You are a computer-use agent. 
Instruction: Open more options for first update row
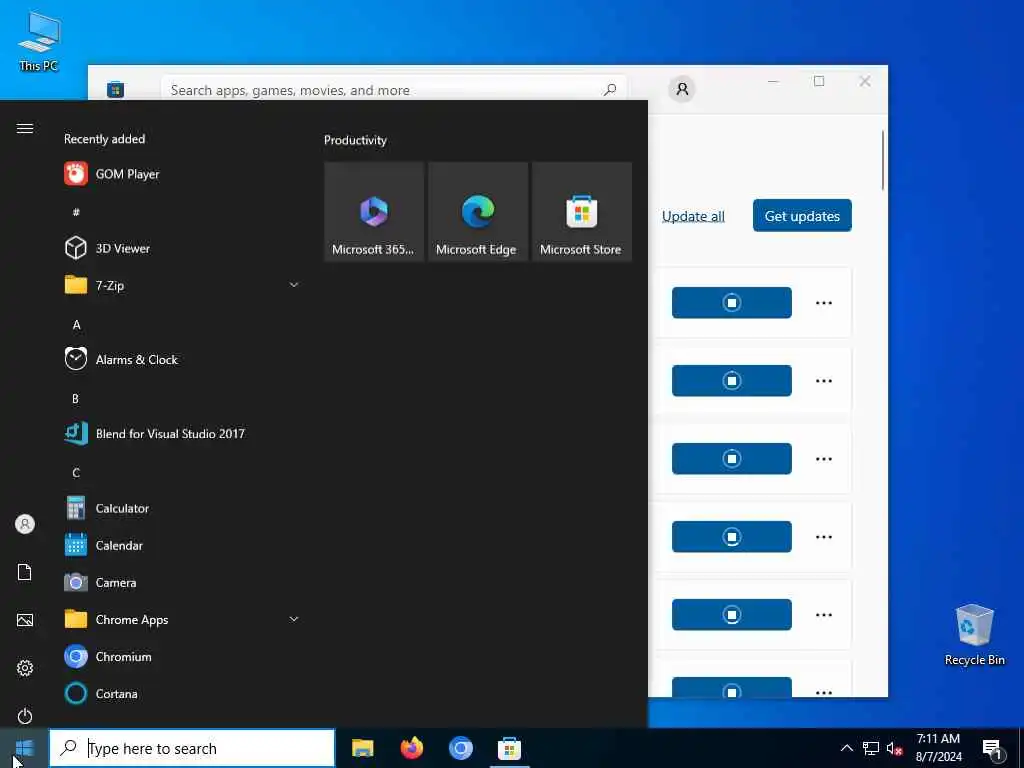click(x=824, y=303)
